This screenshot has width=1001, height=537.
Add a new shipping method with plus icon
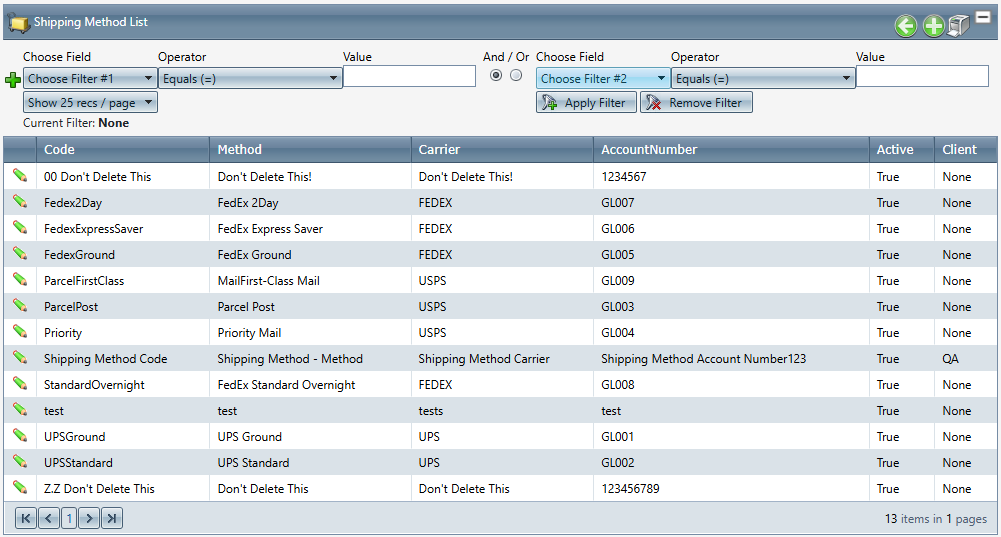point(933,26)
